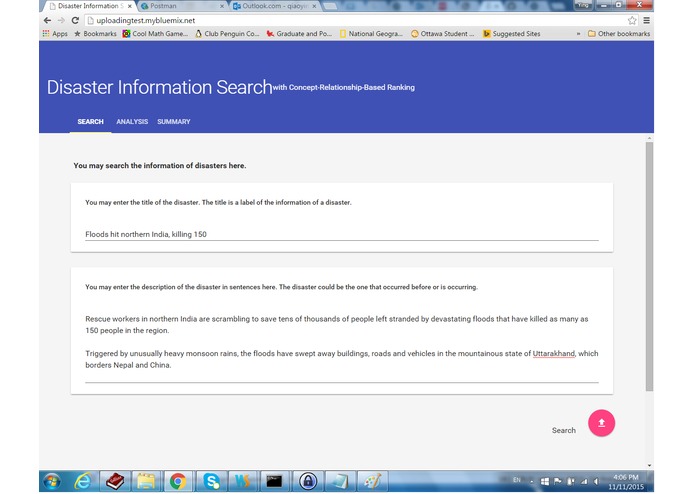Launch Internet Explorer from taskbar
695x494 pixels.
82,481
